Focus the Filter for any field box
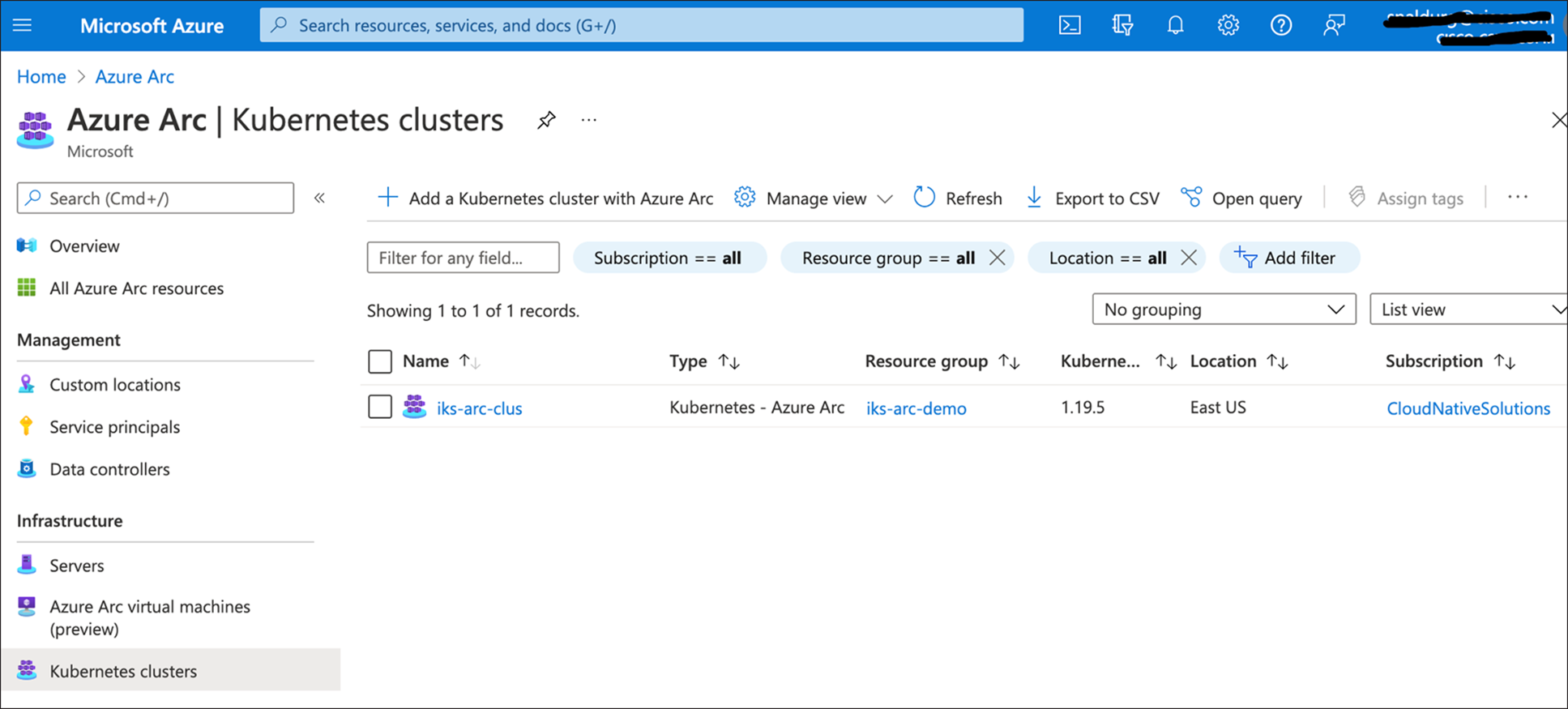Screen dimensions: 1568x709 pos(463,258)
